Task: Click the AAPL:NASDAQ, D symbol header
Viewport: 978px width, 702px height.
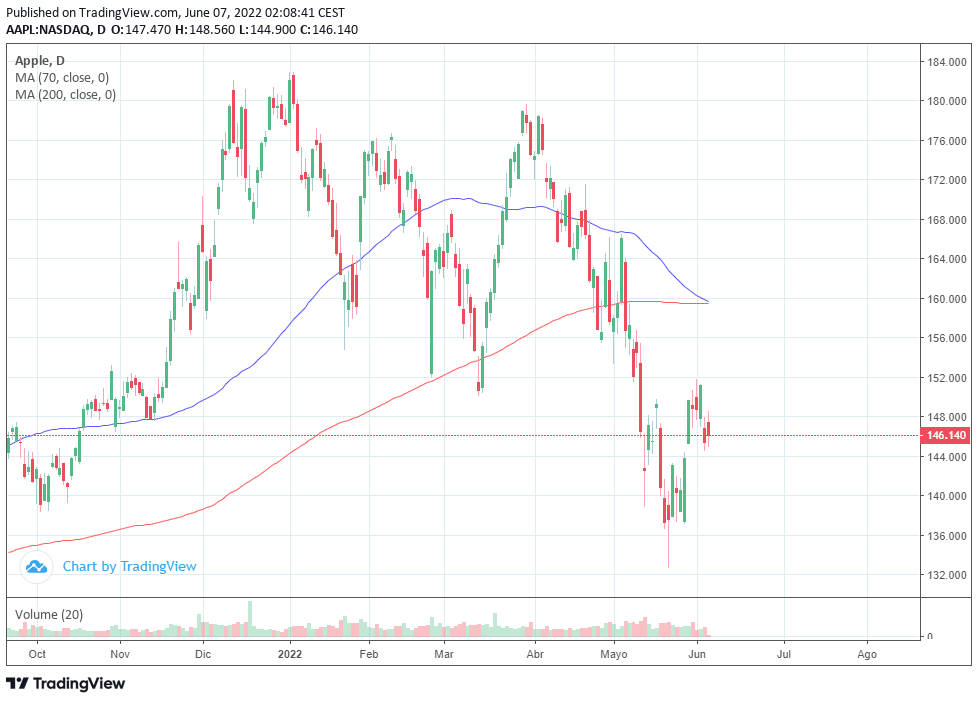Action: [56, 29]
